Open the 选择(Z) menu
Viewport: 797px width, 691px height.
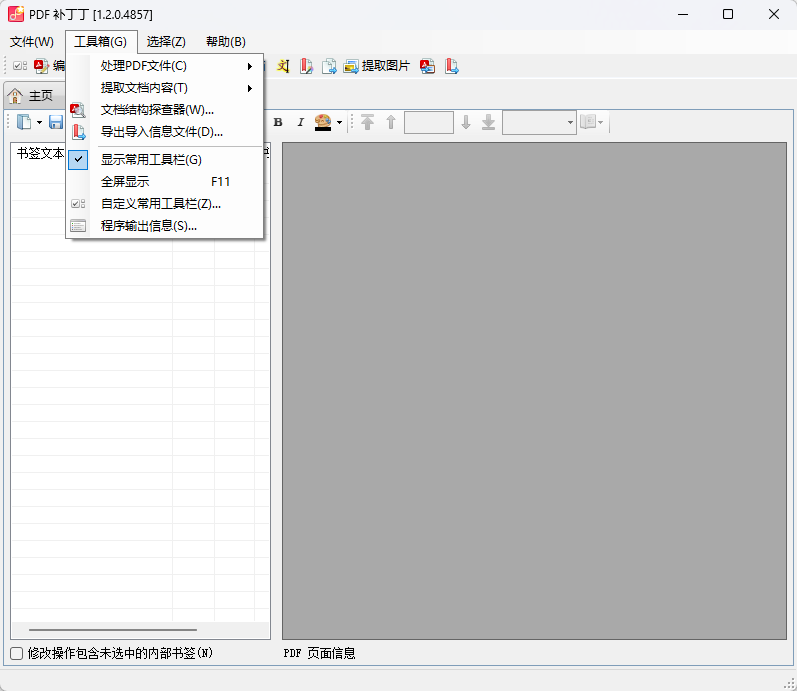coord(166,42)
